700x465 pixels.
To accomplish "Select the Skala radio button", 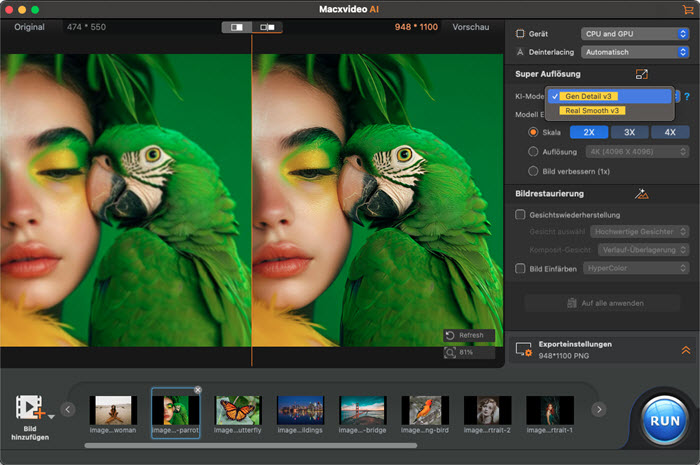I will coord(533,132).
